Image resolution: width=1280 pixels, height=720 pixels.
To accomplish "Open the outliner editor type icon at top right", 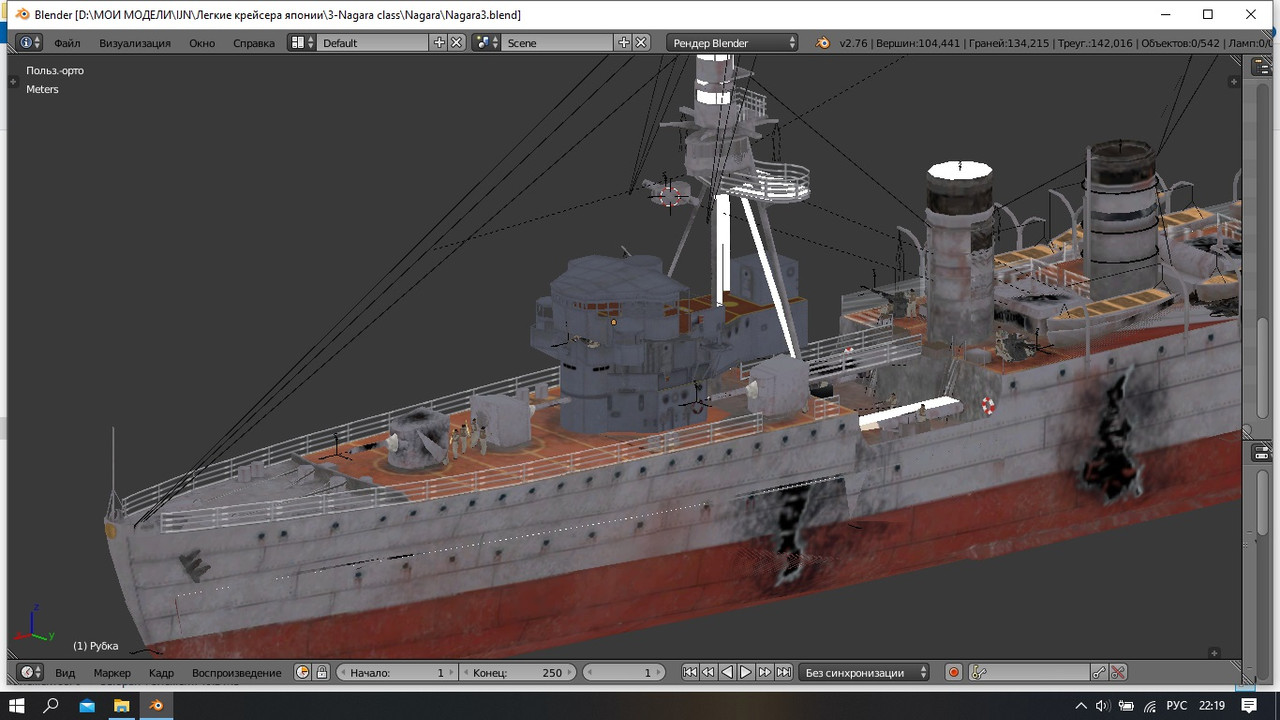I will pos(1261,67).
